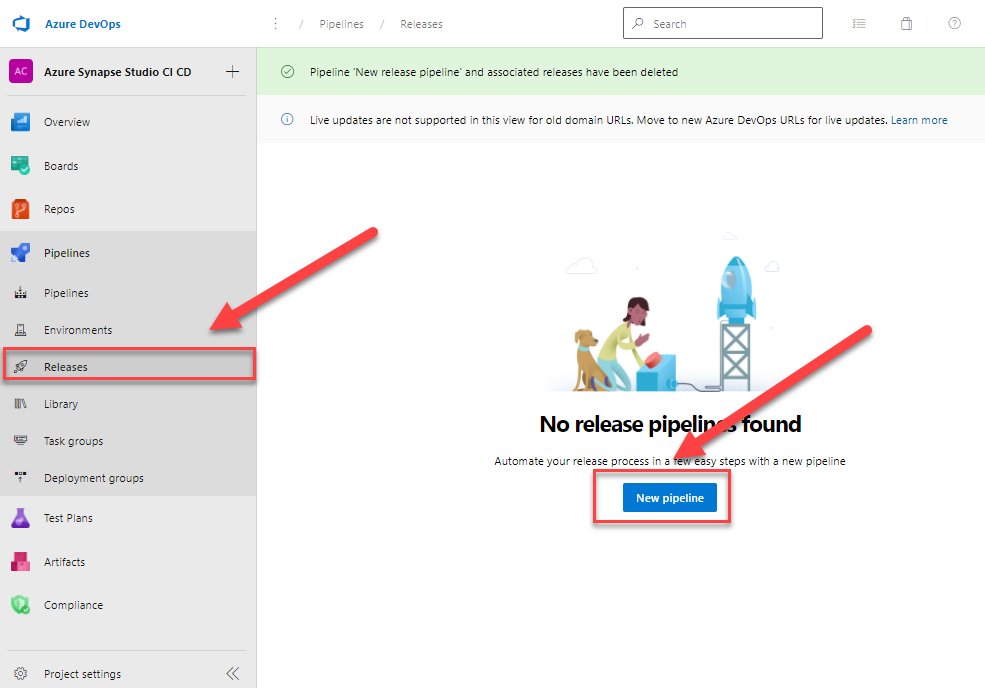Focus the Search input box
Image resolution: width=985 pixels, height=688 pixels.
(722, 23)
